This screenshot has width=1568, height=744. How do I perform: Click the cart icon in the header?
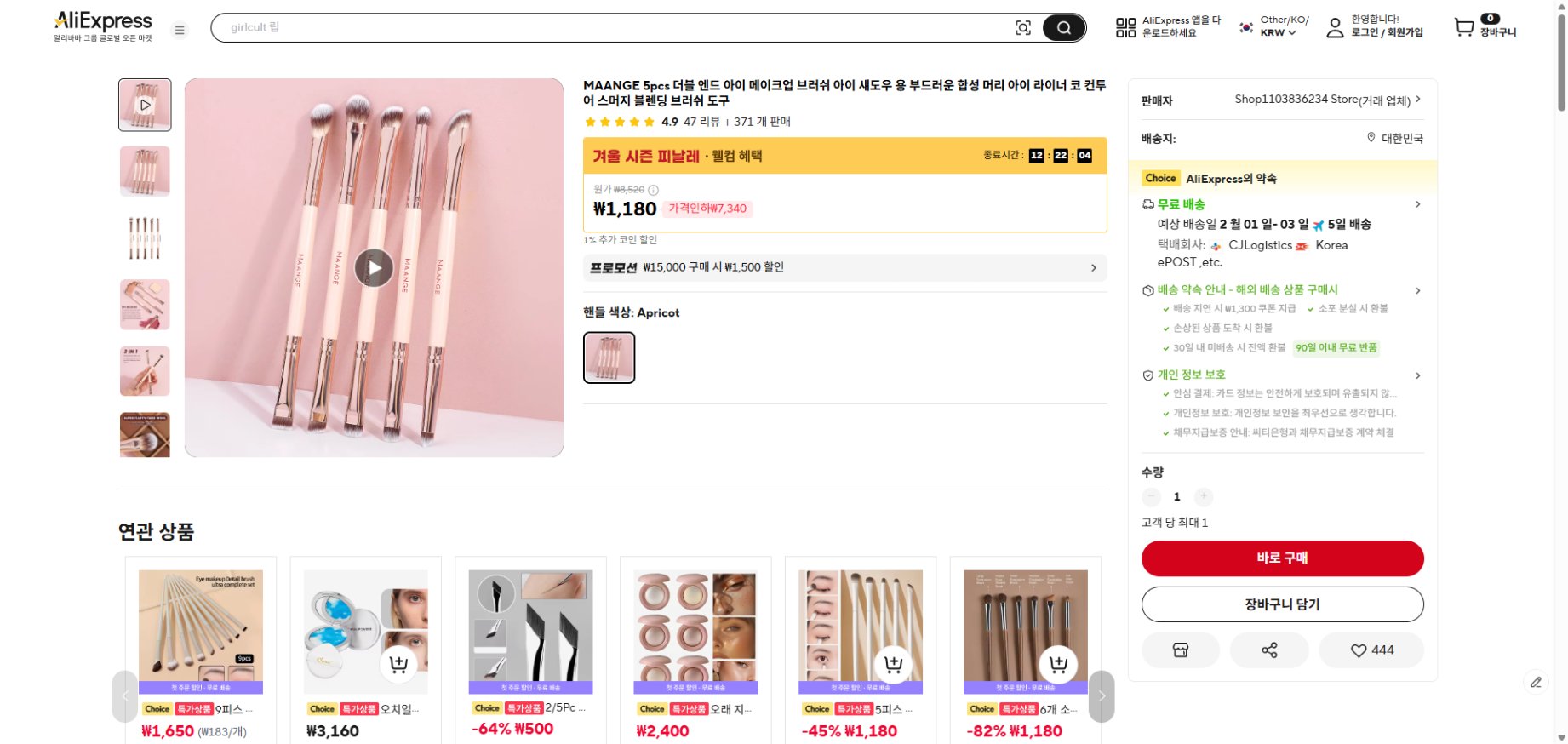click(1464, 27)
